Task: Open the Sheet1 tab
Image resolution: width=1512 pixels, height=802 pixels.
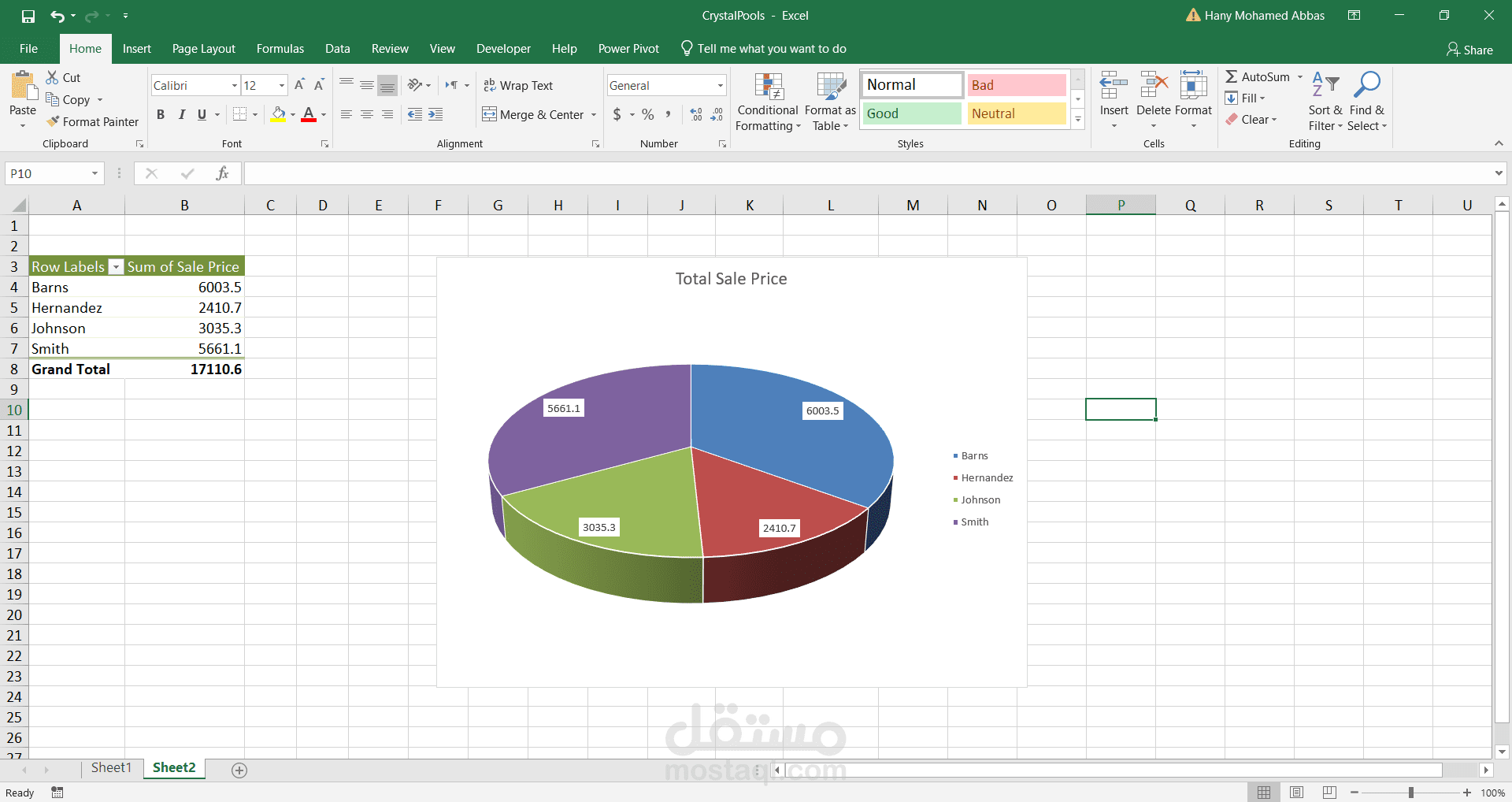Action: click(110, 767)
